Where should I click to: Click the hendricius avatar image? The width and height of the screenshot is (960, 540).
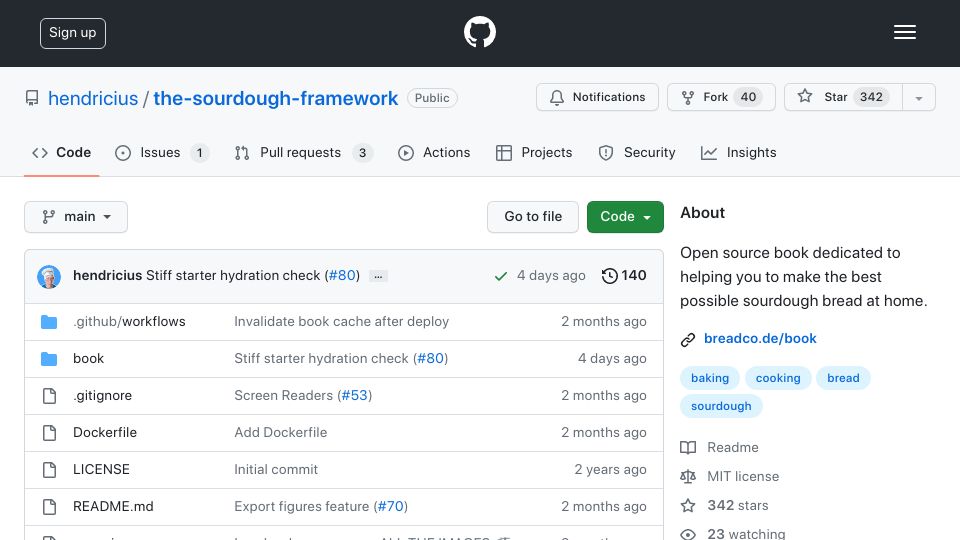coord(49,276)
